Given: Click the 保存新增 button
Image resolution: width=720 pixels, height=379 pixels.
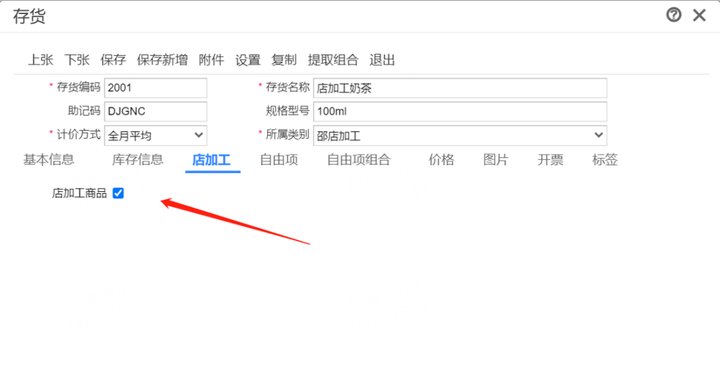Looking at the screenshot, I should tap(162, 60).
